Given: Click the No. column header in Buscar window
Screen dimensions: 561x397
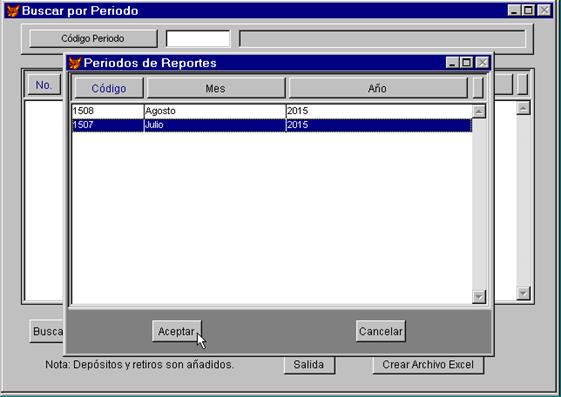Looking at the screenshot, I should pyautogui.click(x=44, y=85).
